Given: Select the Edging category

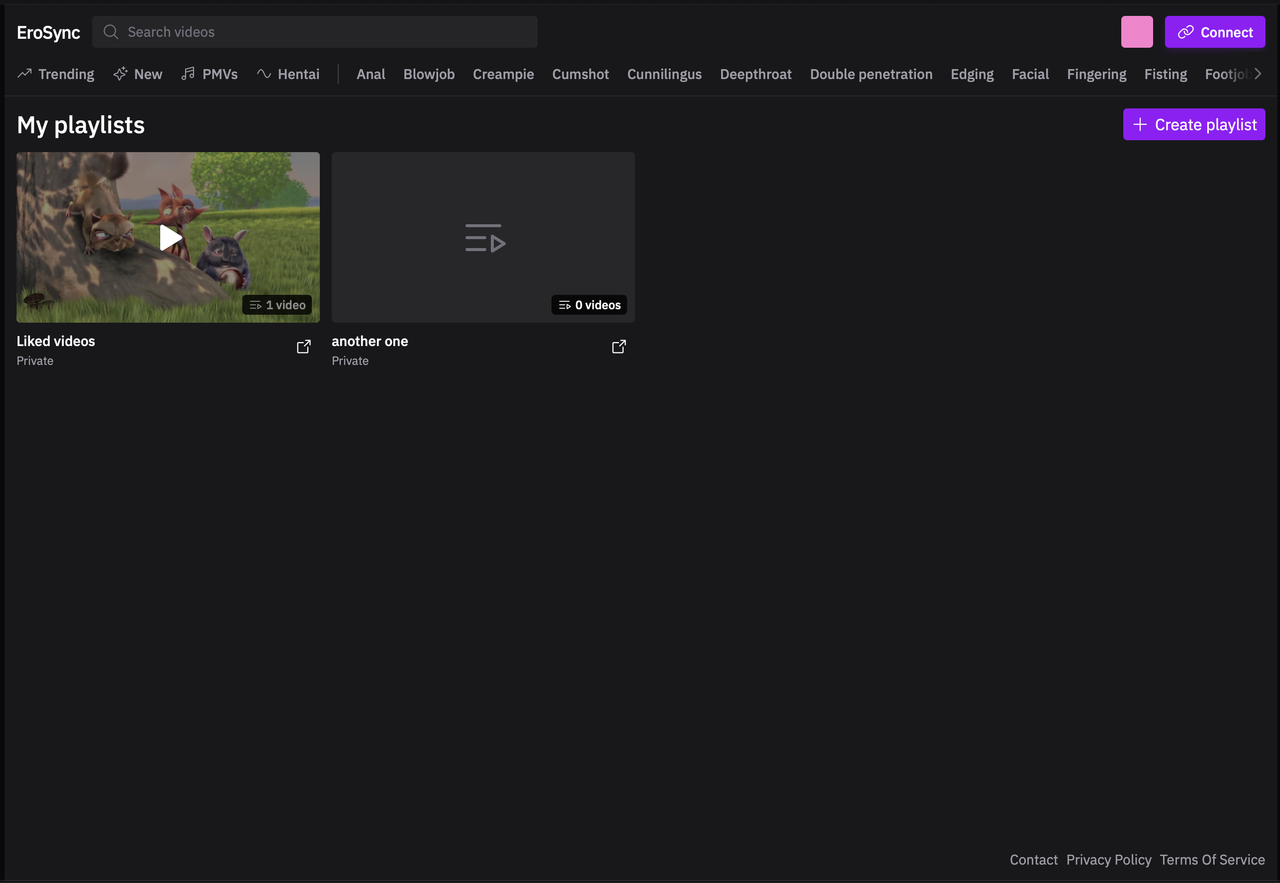Looking at the screenshot, I should (x=972, y=74).
